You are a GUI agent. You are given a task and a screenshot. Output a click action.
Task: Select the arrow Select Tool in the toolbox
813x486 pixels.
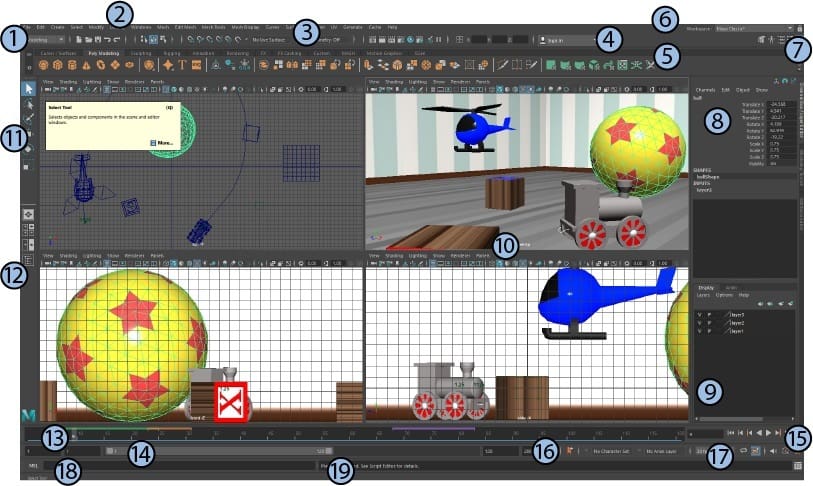point(29,89)
